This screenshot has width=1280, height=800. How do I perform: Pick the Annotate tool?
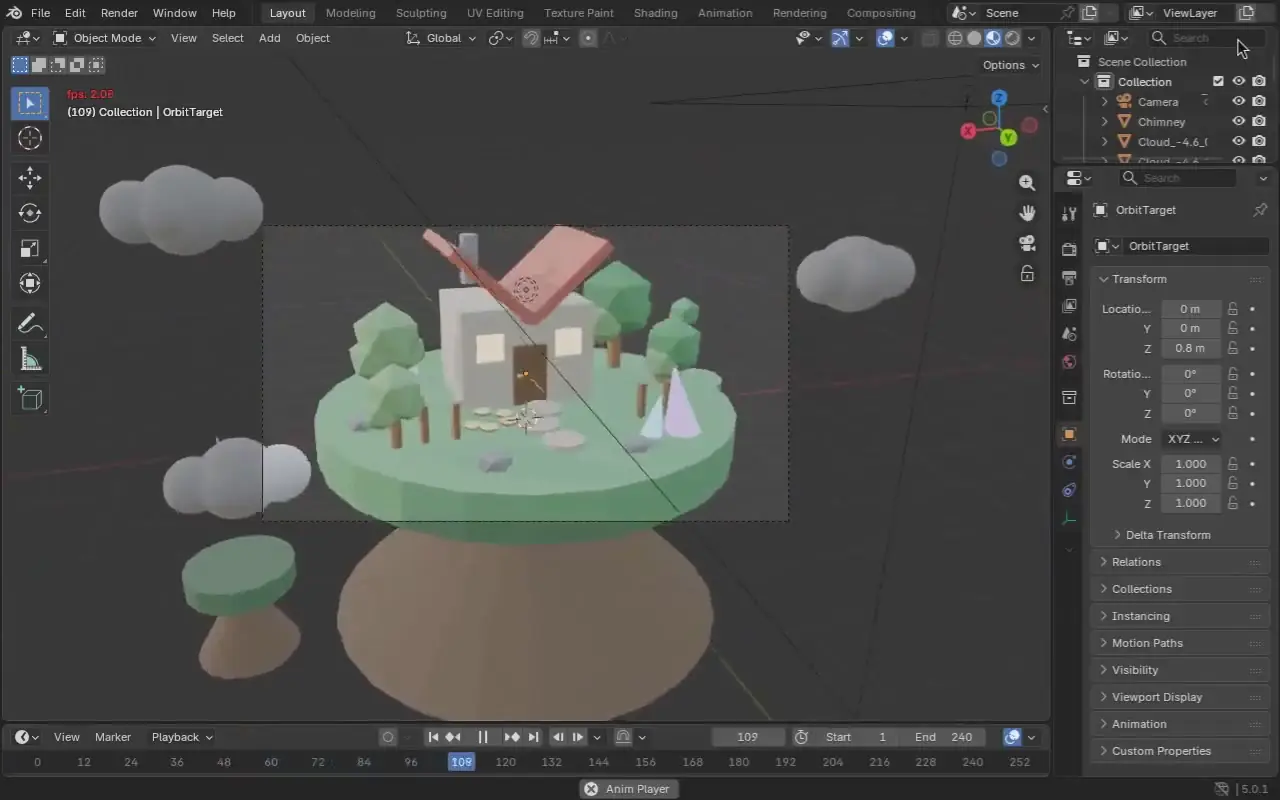pyautogui.click(x=30, y=324)
